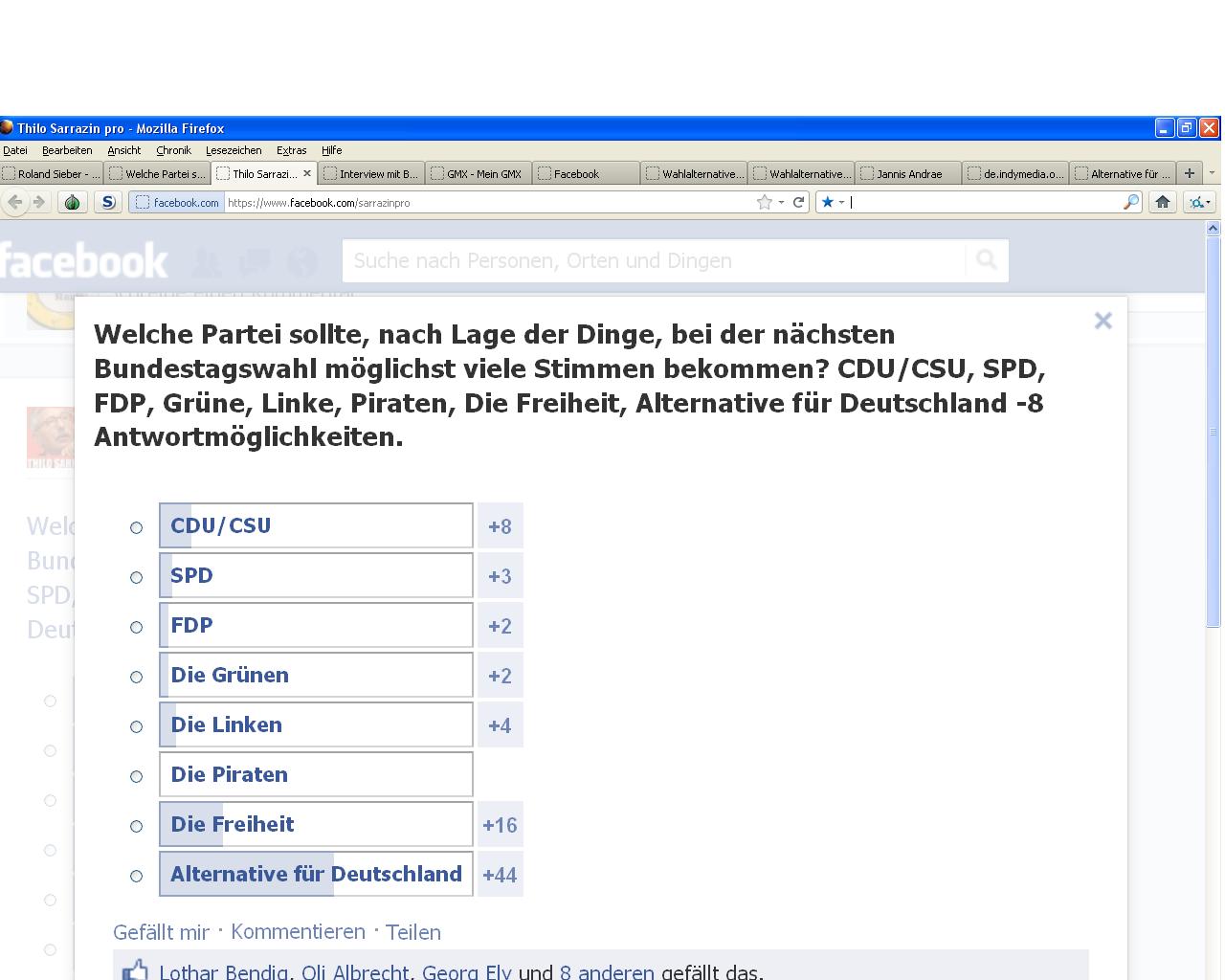Switch to the Alternative für ... tab
1225x980 pixels.
coord(1122,173)
